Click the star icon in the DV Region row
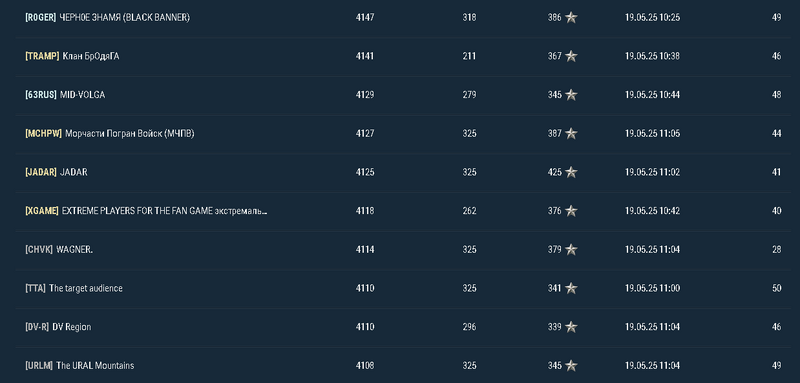800x383 pixels. click(x=571, y=327)
